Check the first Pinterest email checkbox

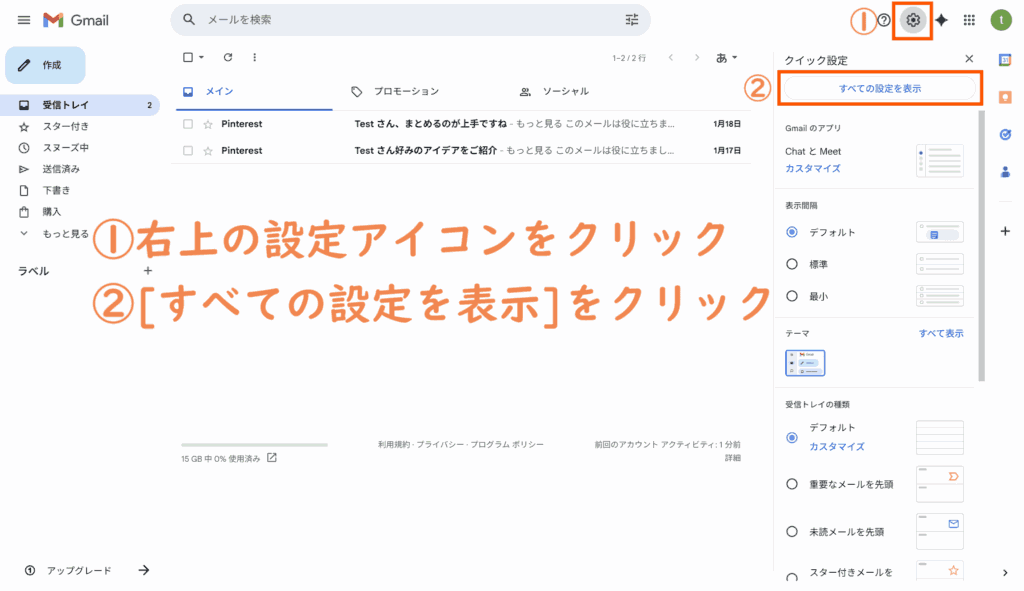(x=188, y=125)
